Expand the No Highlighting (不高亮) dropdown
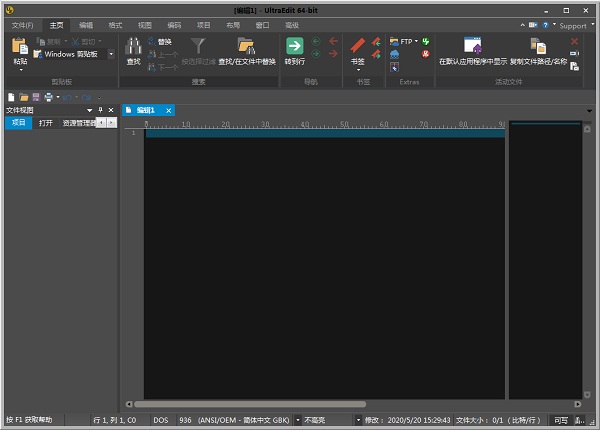The height and width of the screenshot is (430, 600). tap(358, 420)
